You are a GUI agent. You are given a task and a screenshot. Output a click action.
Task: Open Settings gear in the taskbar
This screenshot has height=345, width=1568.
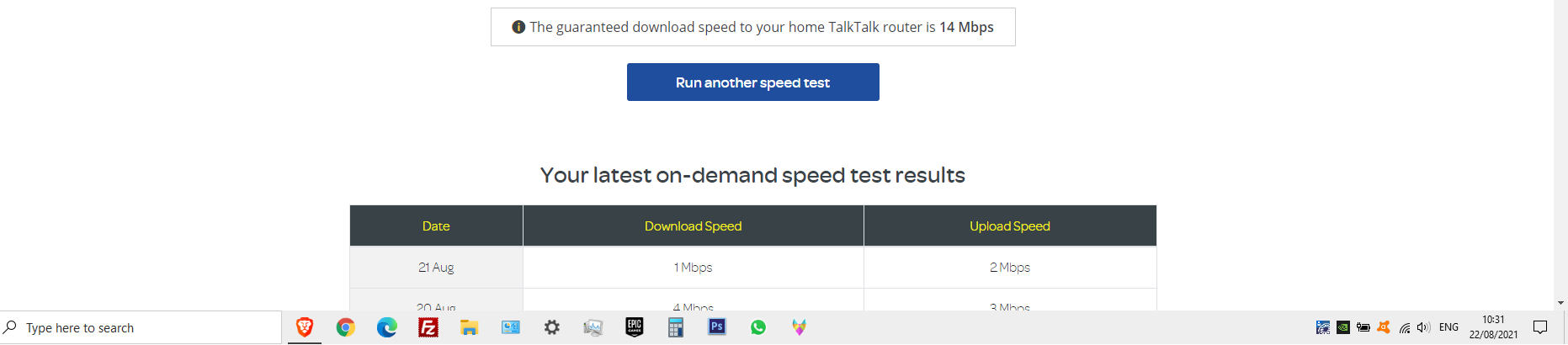[x=551, y=327]
